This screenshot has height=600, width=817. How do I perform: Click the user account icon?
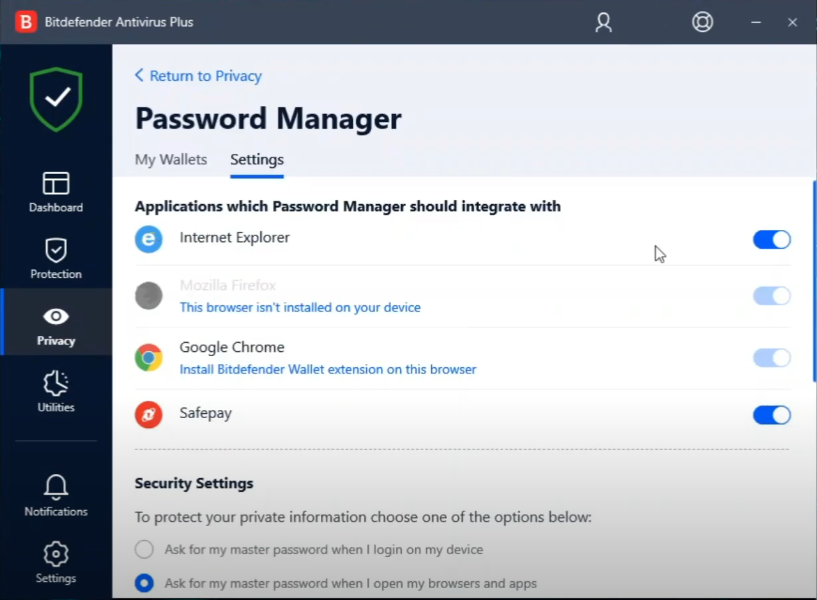click(603, 22)
